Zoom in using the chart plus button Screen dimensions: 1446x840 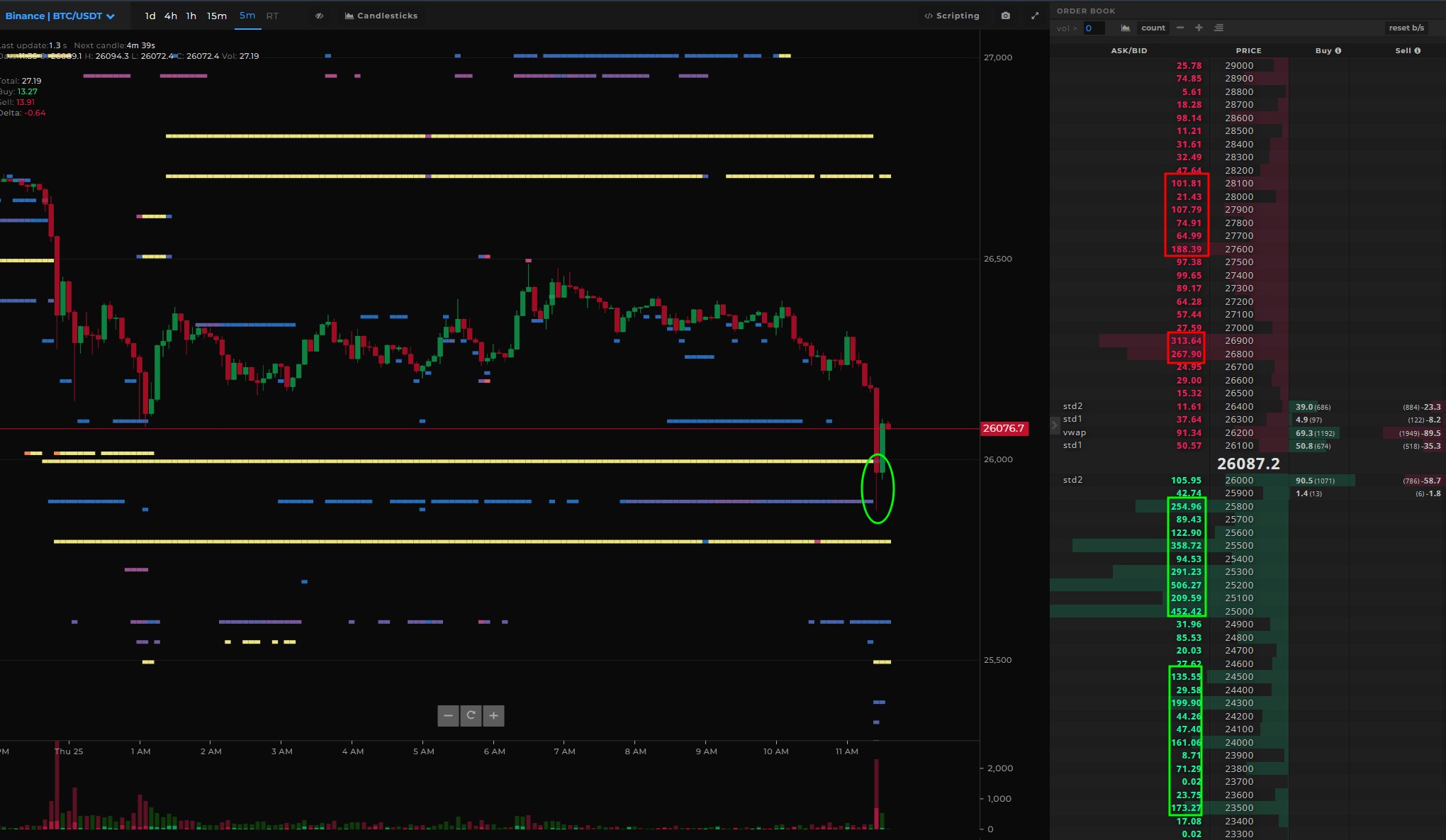tap(493, 715)
